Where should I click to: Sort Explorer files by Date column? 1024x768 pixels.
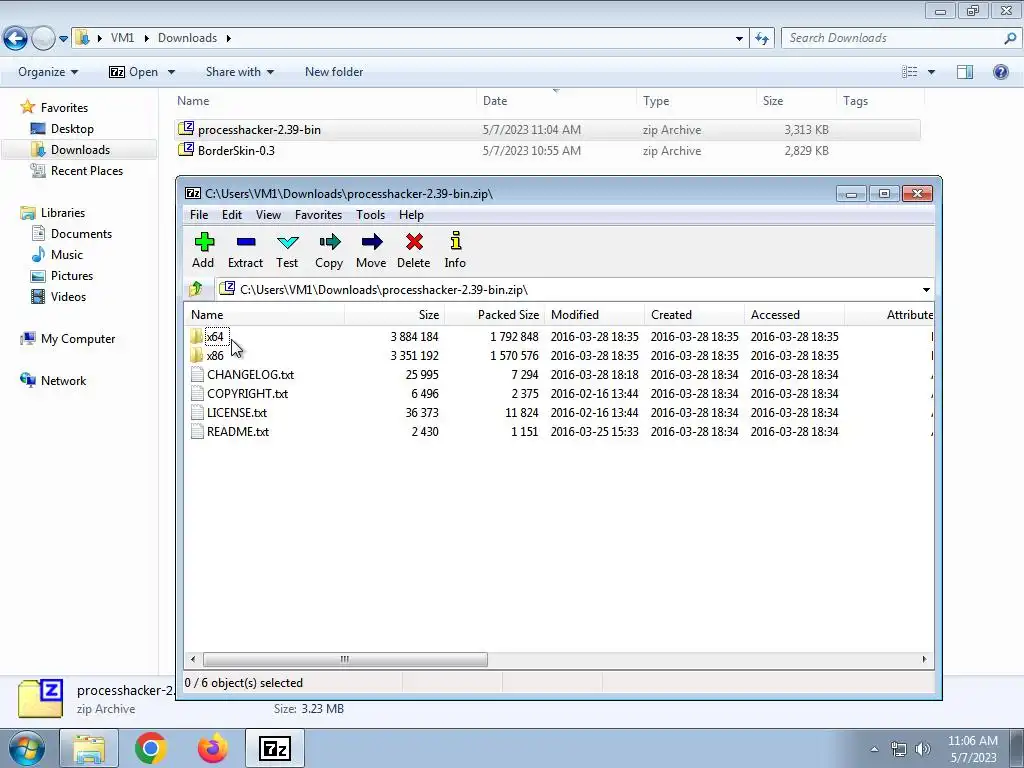(556, 101)
